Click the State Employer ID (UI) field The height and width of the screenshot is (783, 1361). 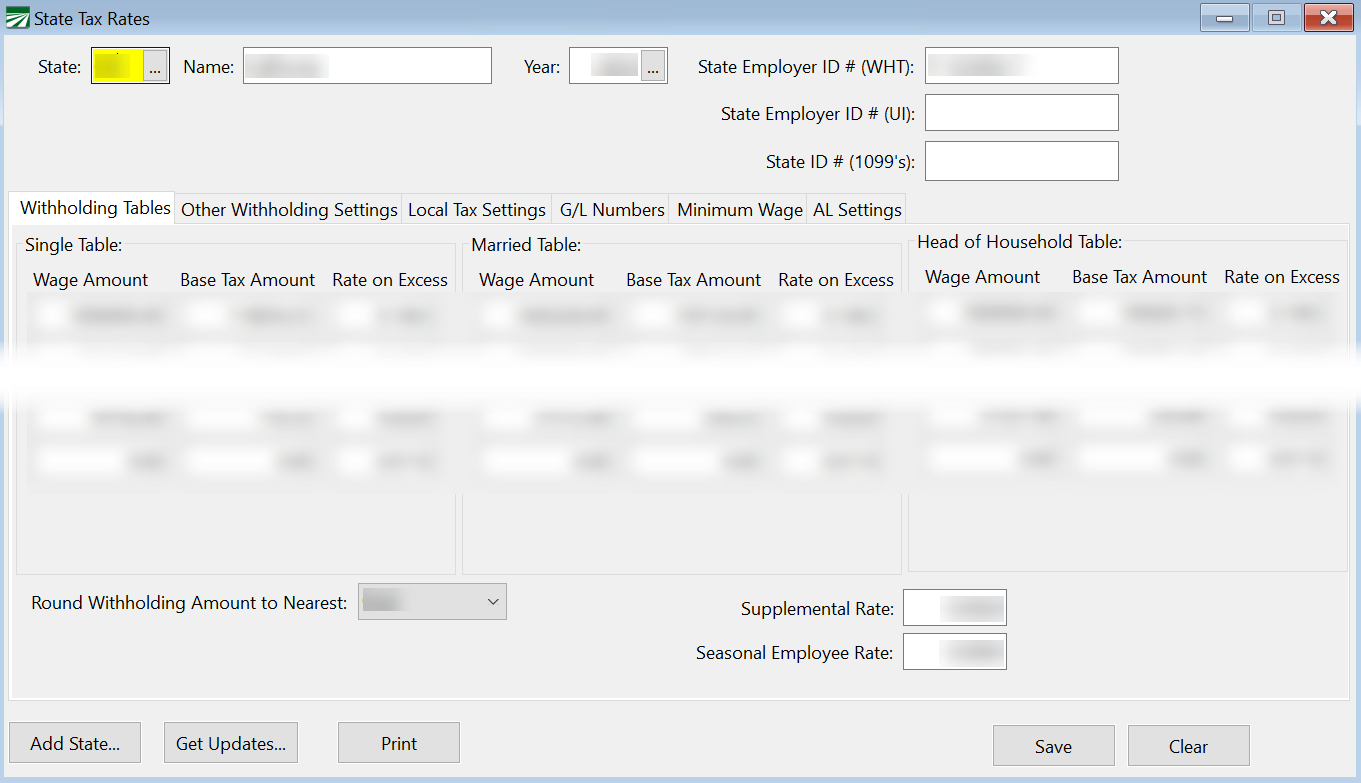click(1021, 113)
